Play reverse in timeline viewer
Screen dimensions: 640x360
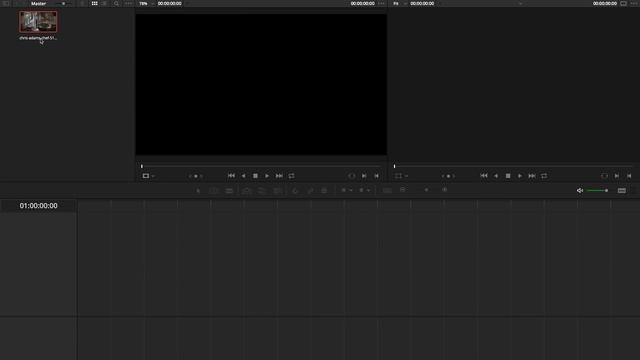click(x=496, y=176)
